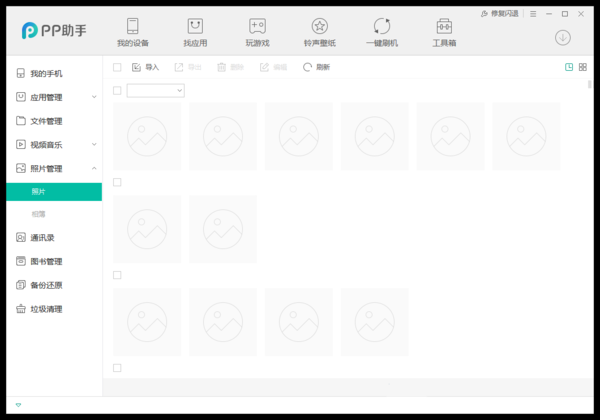This screenshot has height=420, width=600.
Task: Check the third photo group checkbox
Action: (x=117, y=275)
